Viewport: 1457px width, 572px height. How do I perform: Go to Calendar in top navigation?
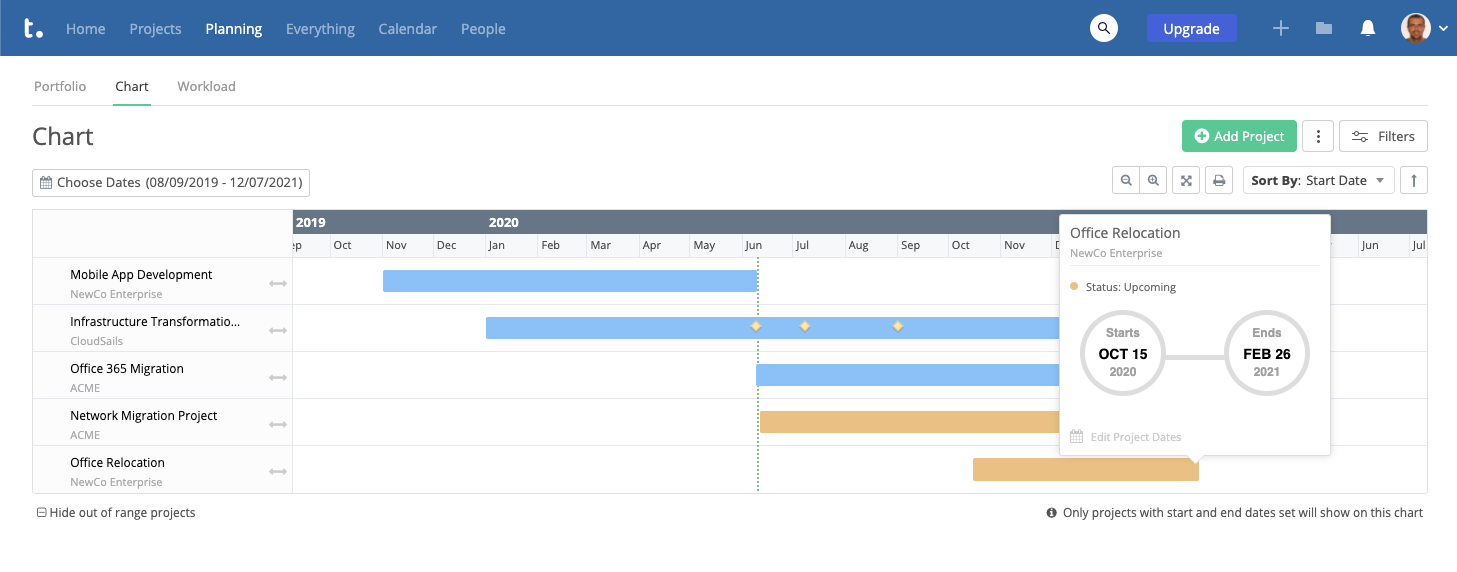pos(407,29)
